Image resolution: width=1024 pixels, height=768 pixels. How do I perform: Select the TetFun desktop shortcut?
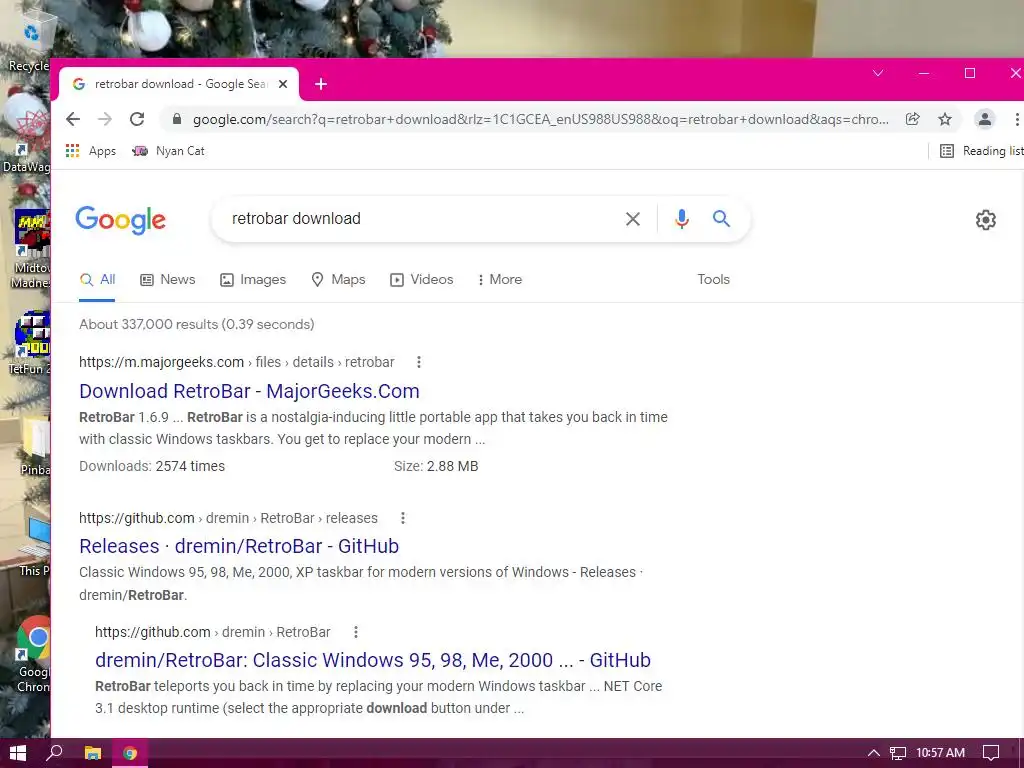click(x=29, y=342)
